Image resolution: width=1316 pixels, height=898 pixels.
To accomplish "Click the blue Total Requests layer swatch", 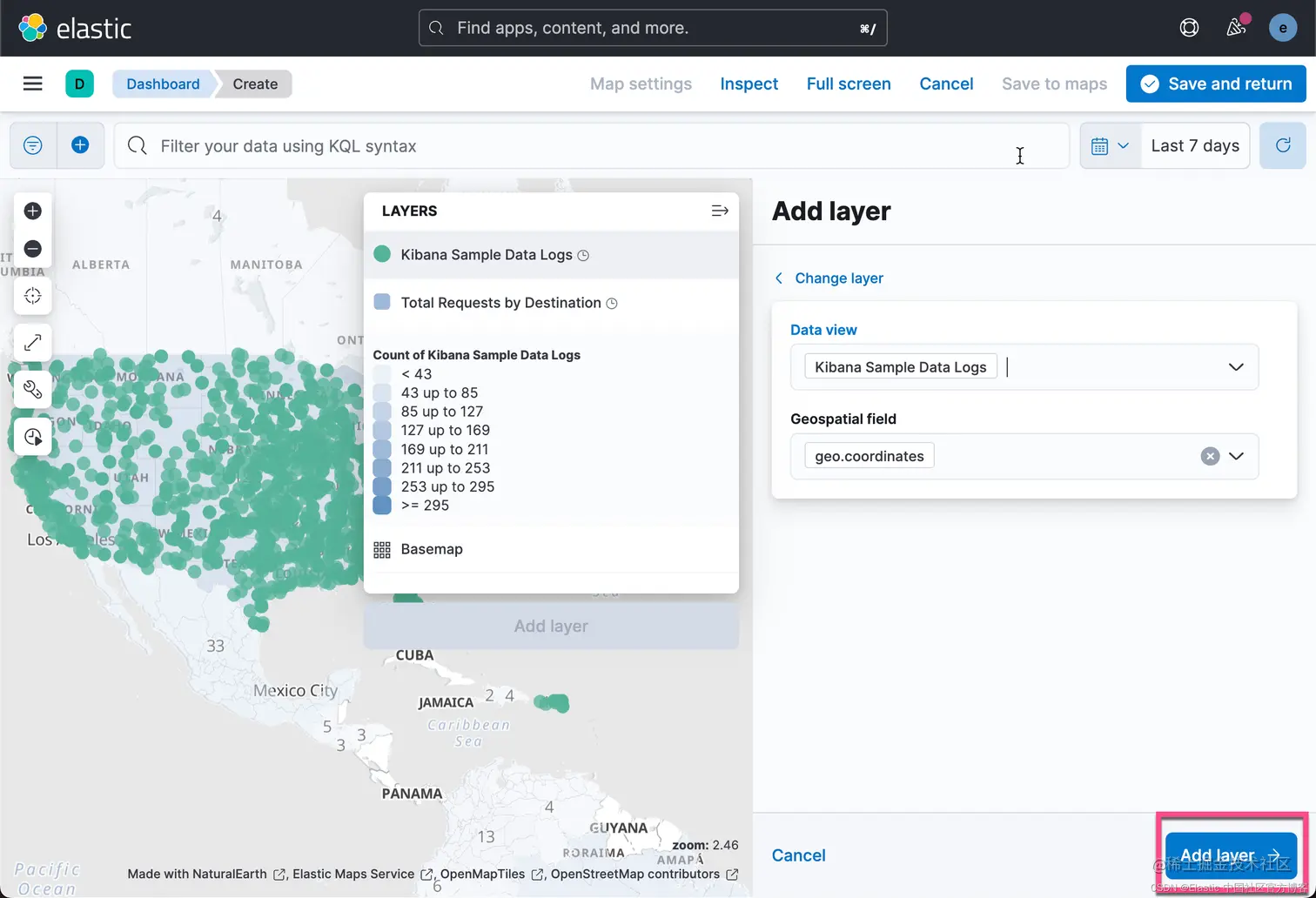I will point(381,302).
